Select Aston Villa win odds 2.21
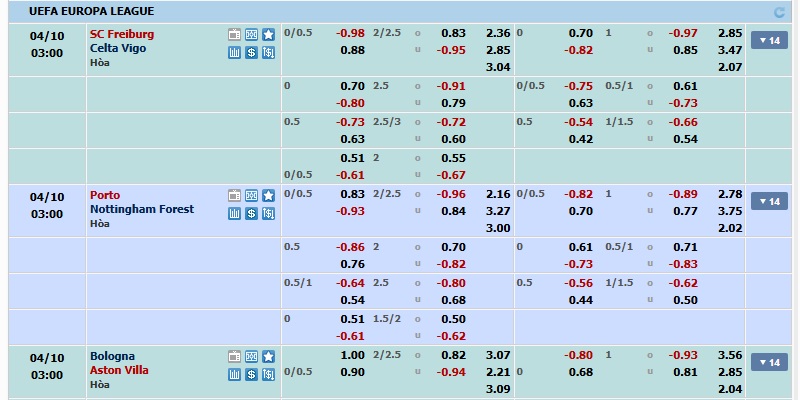Viewport: 800px width, 400px height. pos(498,372)
